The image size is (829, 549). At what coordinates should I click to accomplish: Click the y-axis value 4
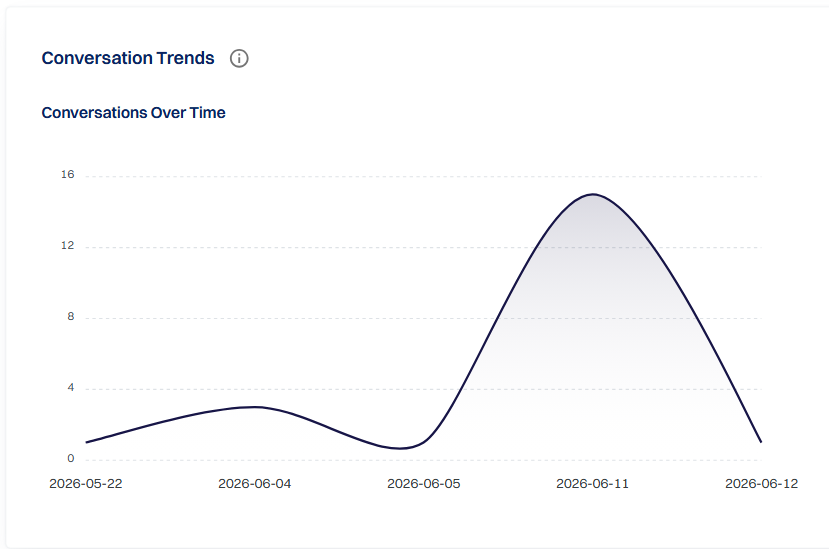point(71,388)
